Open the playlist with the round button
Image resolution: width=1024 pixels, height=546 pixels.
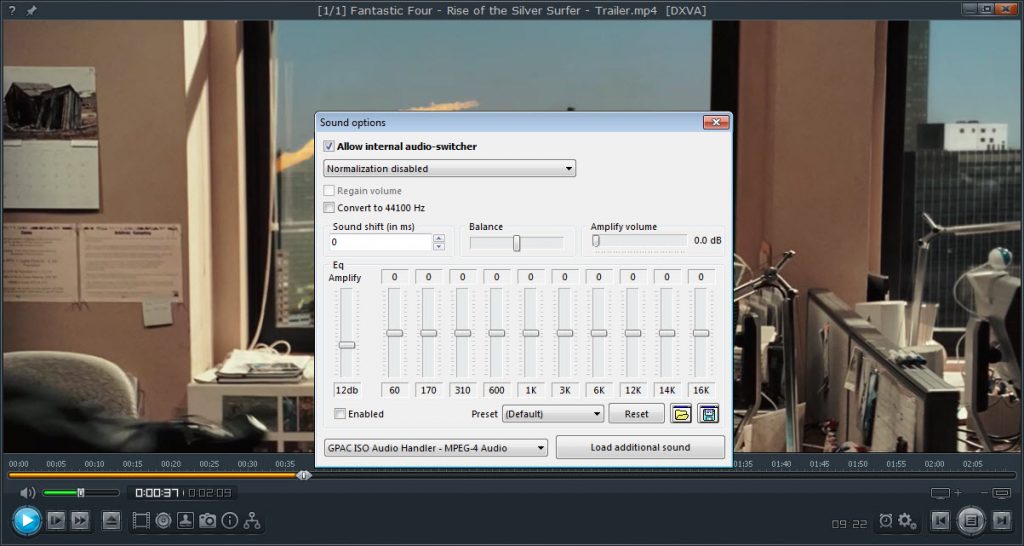point(971,521)
